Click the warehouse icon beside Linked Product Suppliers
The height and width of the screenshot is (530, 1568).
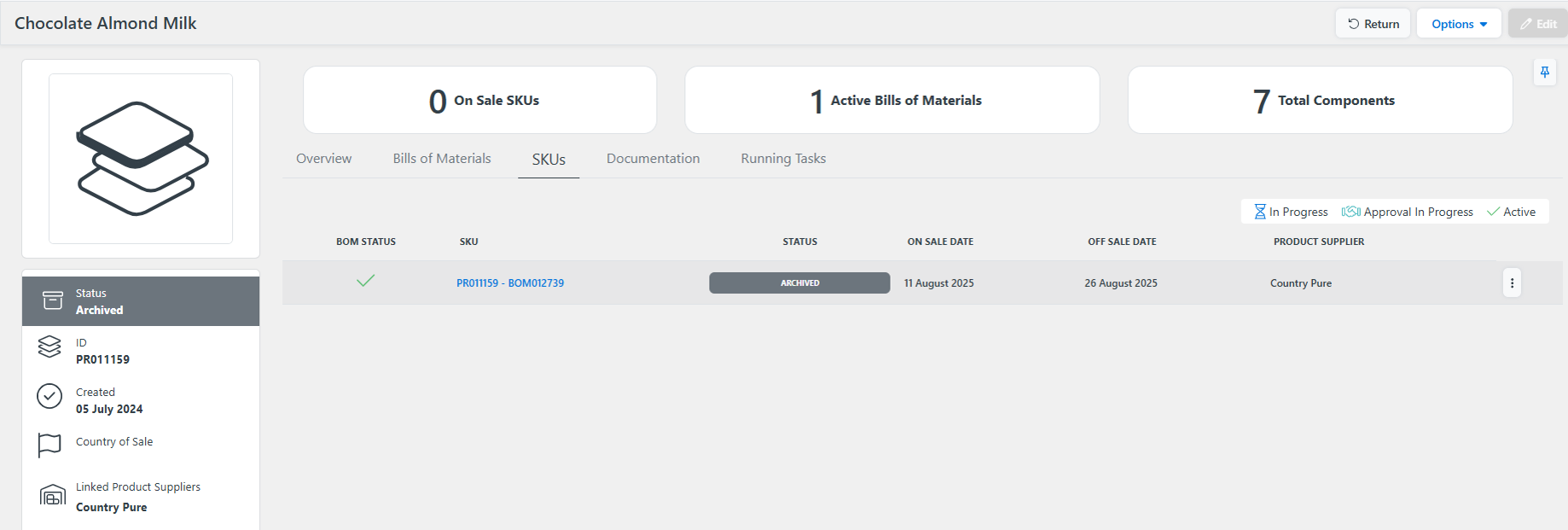pos(52,495)
